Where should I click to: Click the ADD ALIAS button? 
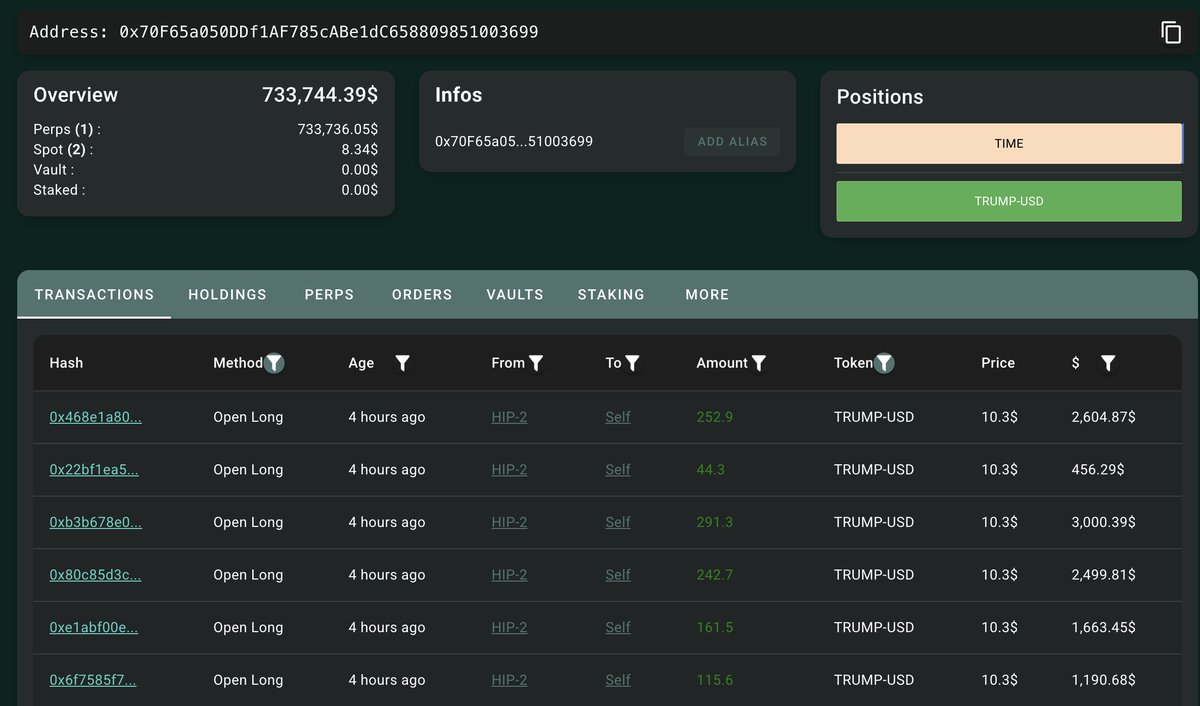tap(732, 141)
